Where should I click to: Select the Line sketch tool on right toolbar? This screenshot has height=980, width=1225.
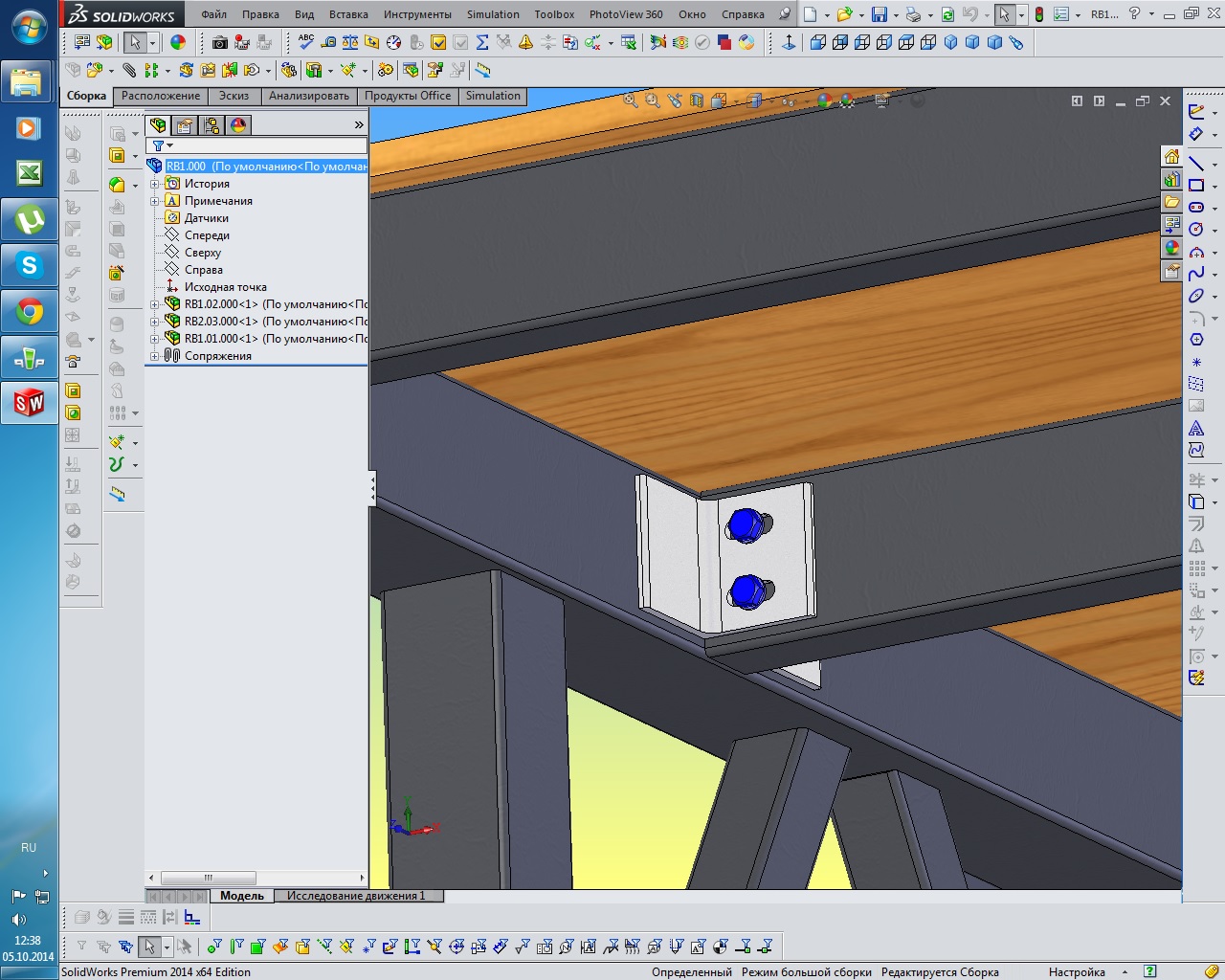click(x=1196, y=164)
